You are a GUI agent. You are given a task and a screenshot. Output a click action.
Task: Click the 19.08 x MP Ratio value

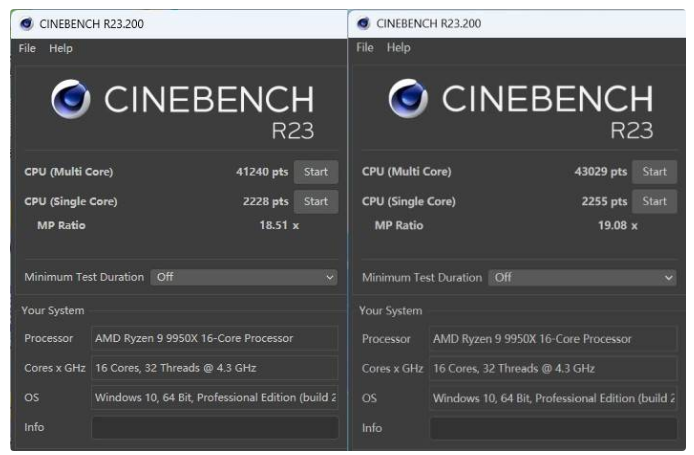[x=616, y=226]
